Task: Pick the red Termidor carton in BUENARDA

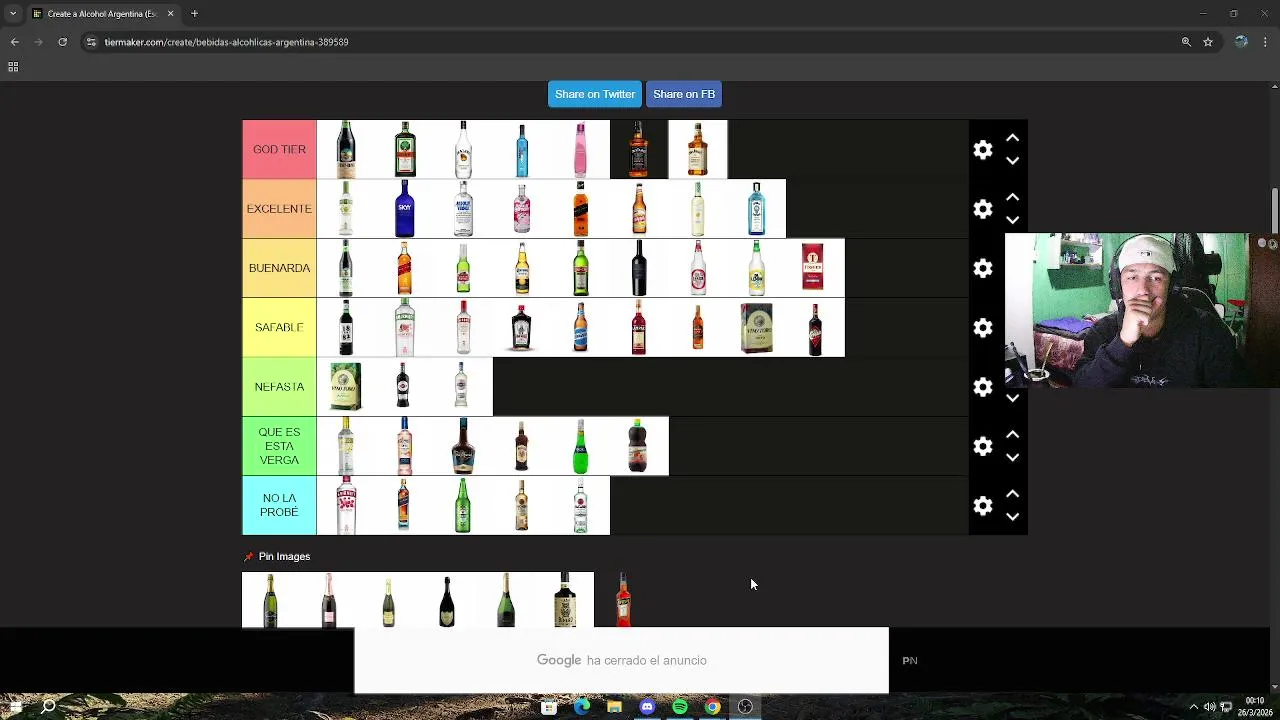Action: pyautogui.click(x=814, y=268)
